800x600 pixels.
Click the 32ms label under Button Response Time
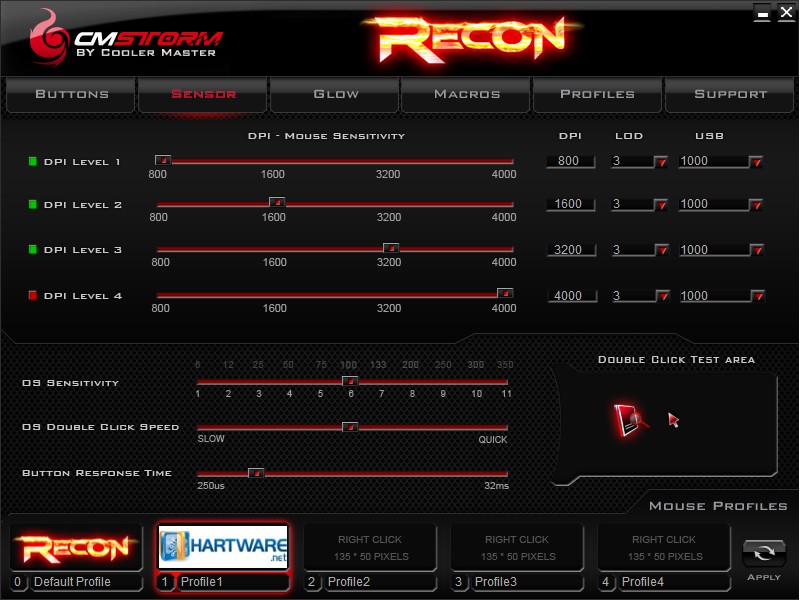click(x=496, y=486)
